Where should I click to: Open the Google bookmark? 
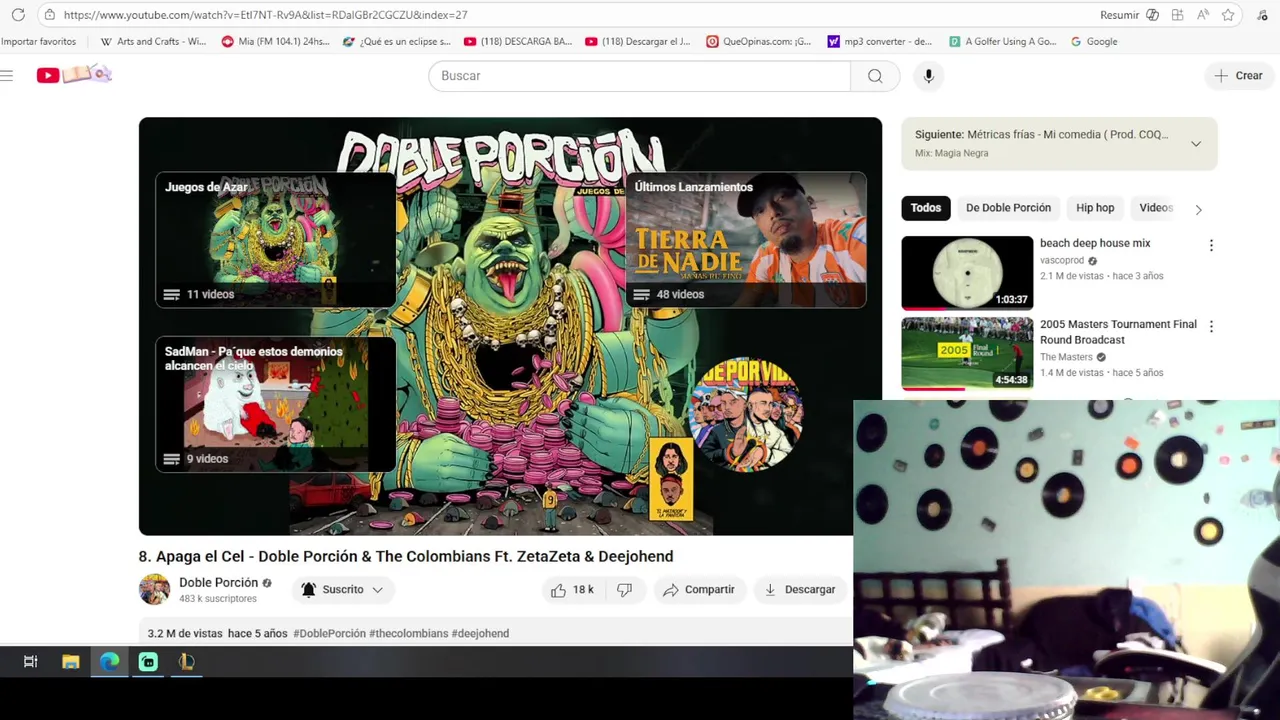[1093, 42]
